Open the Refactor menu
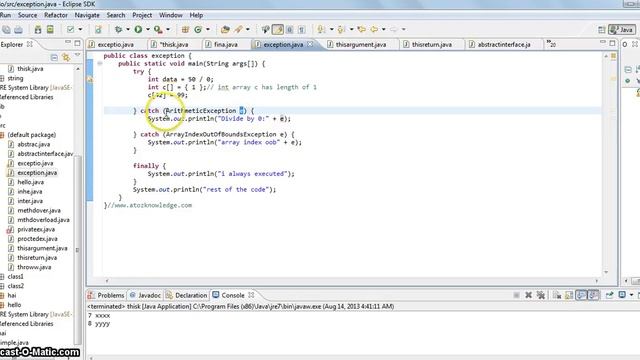Viewport: 640px width, 360px height. 56,15
